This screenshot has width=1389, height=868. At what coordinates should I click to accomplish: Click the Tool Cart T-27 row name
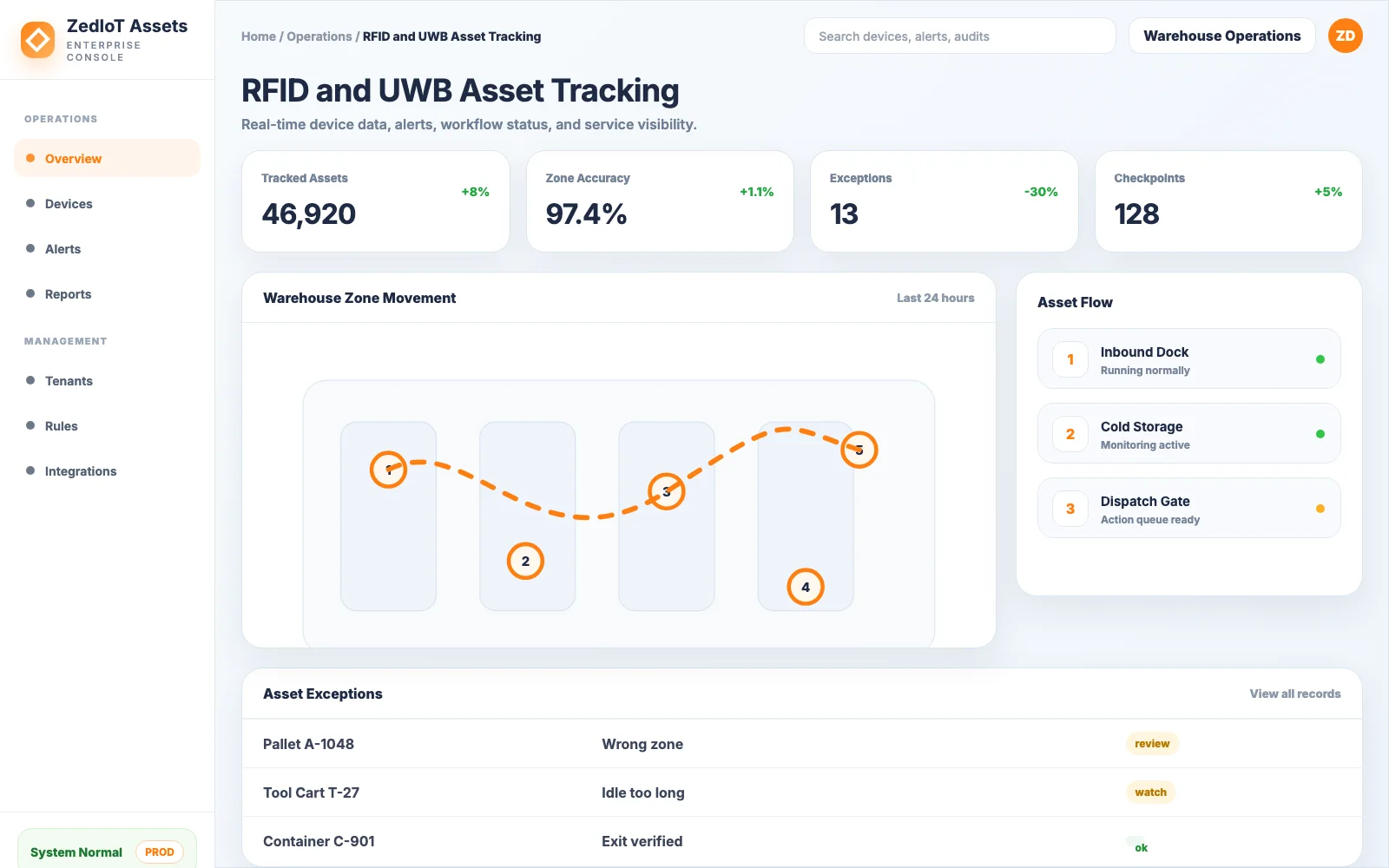point(311,792)
